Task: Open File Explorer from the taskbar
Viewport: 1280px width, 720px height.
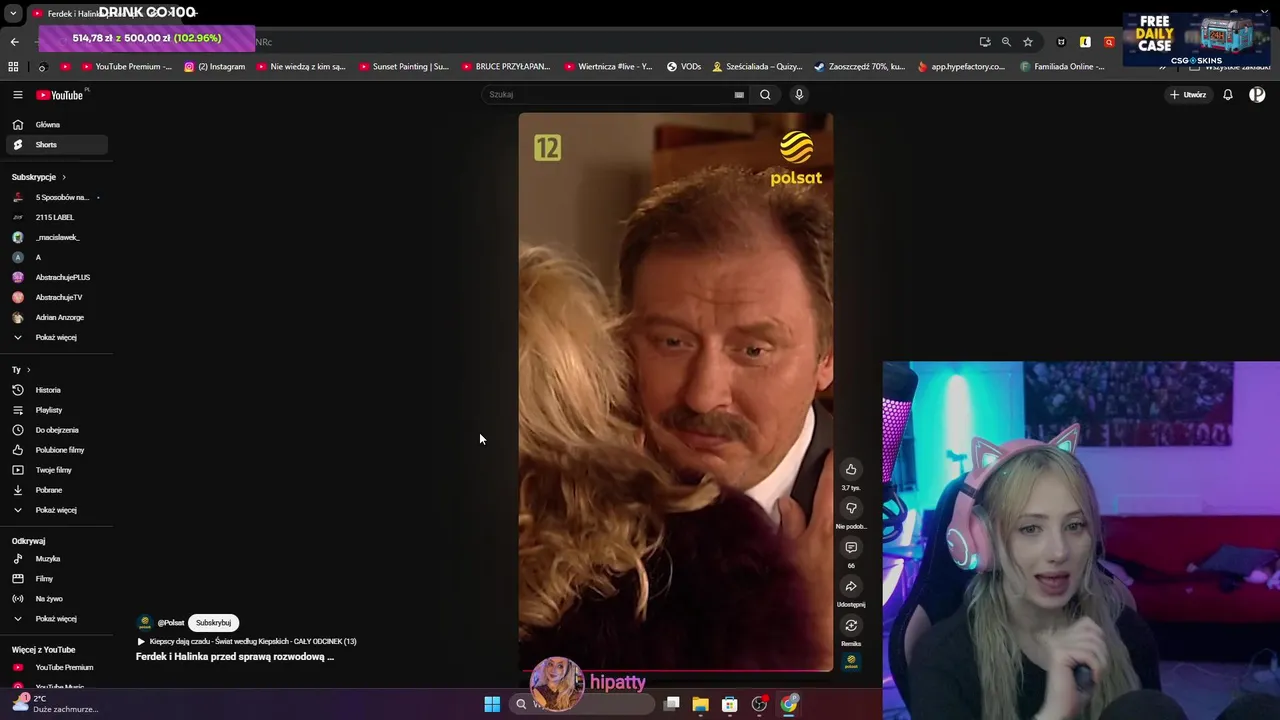Action: (700, 704)
